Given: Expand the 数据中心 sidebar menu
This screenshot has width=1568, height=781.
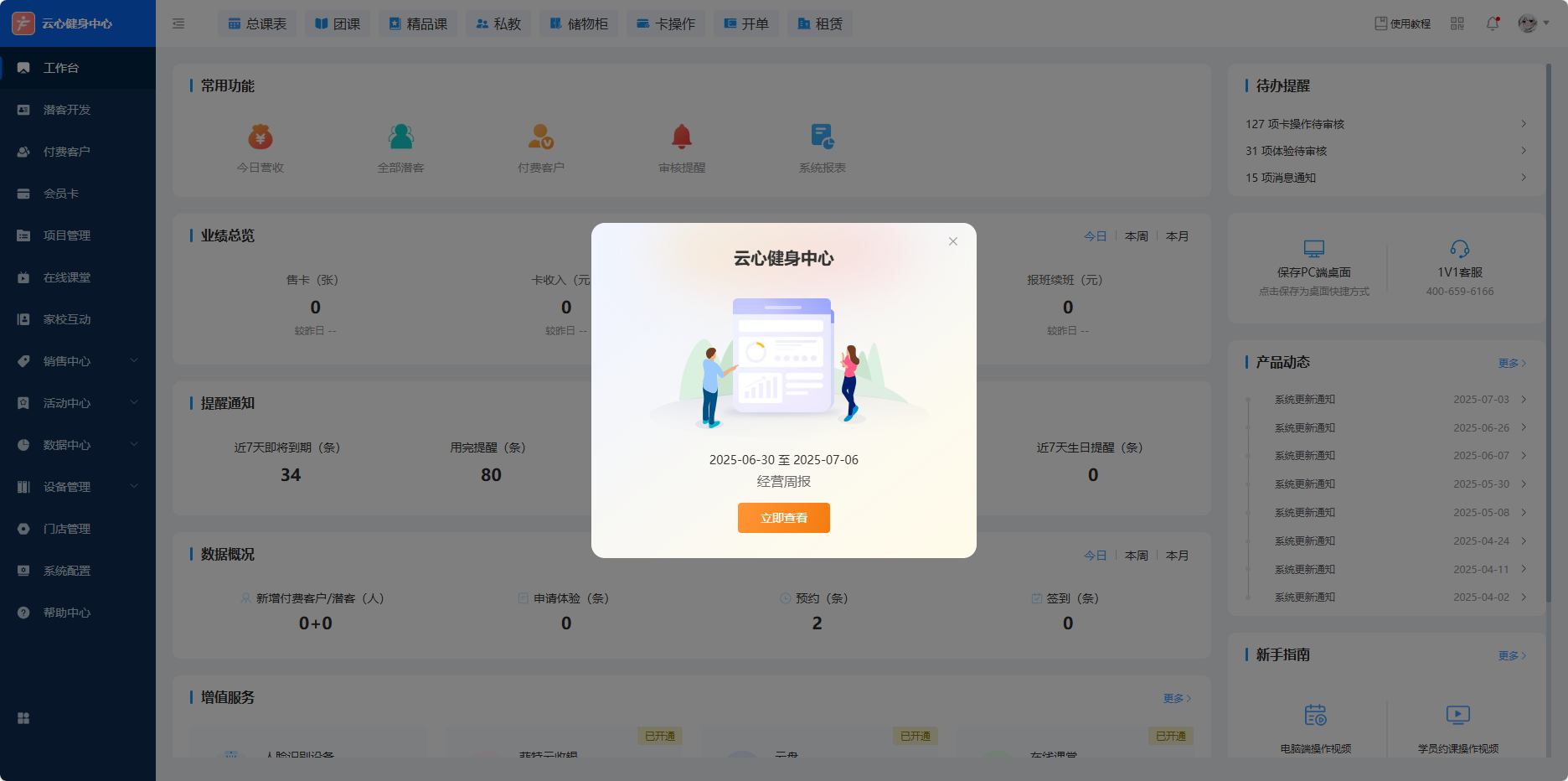Looking at the screenshot, I should coord(78,445).
